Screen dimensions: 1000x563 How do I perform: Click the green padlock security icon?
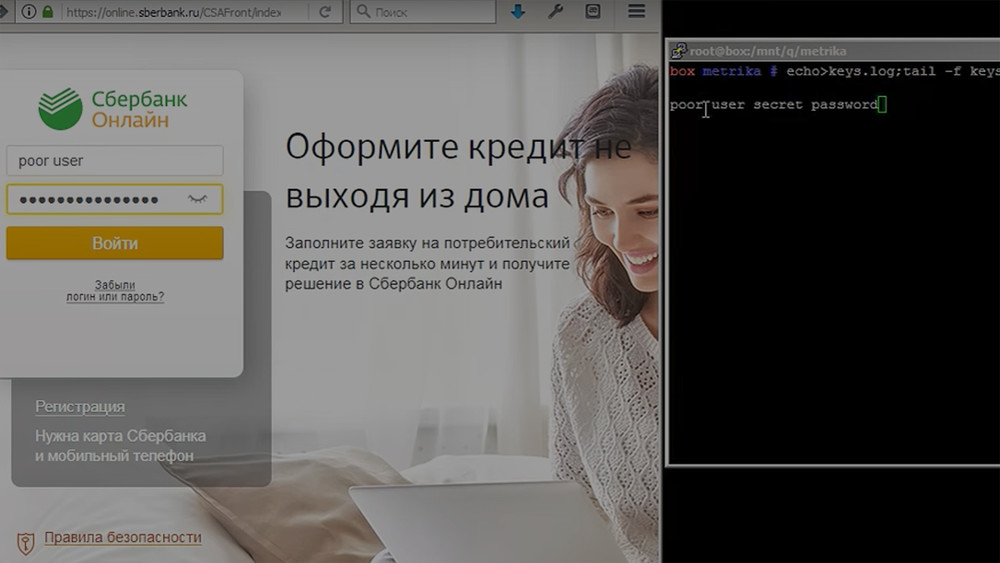coord(48,11)
